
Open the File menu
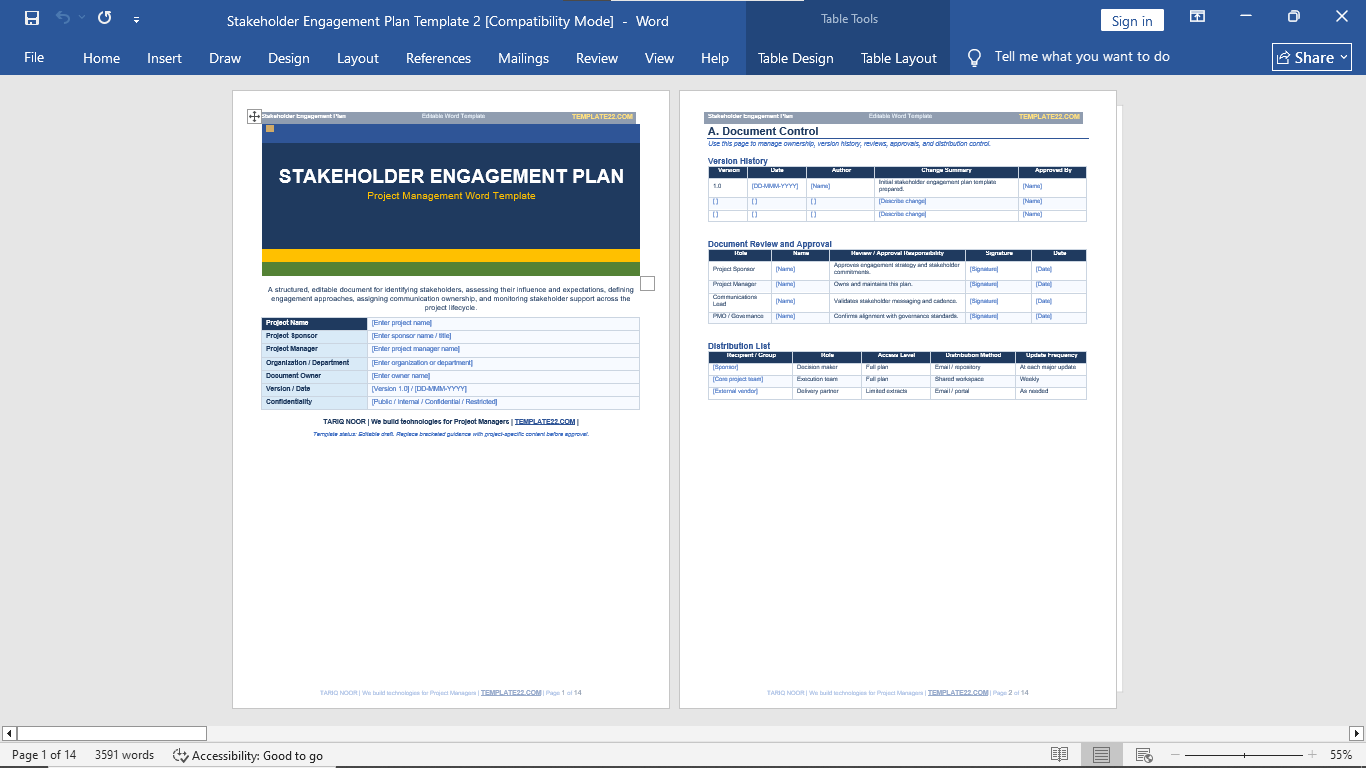(x=34, y=57)
